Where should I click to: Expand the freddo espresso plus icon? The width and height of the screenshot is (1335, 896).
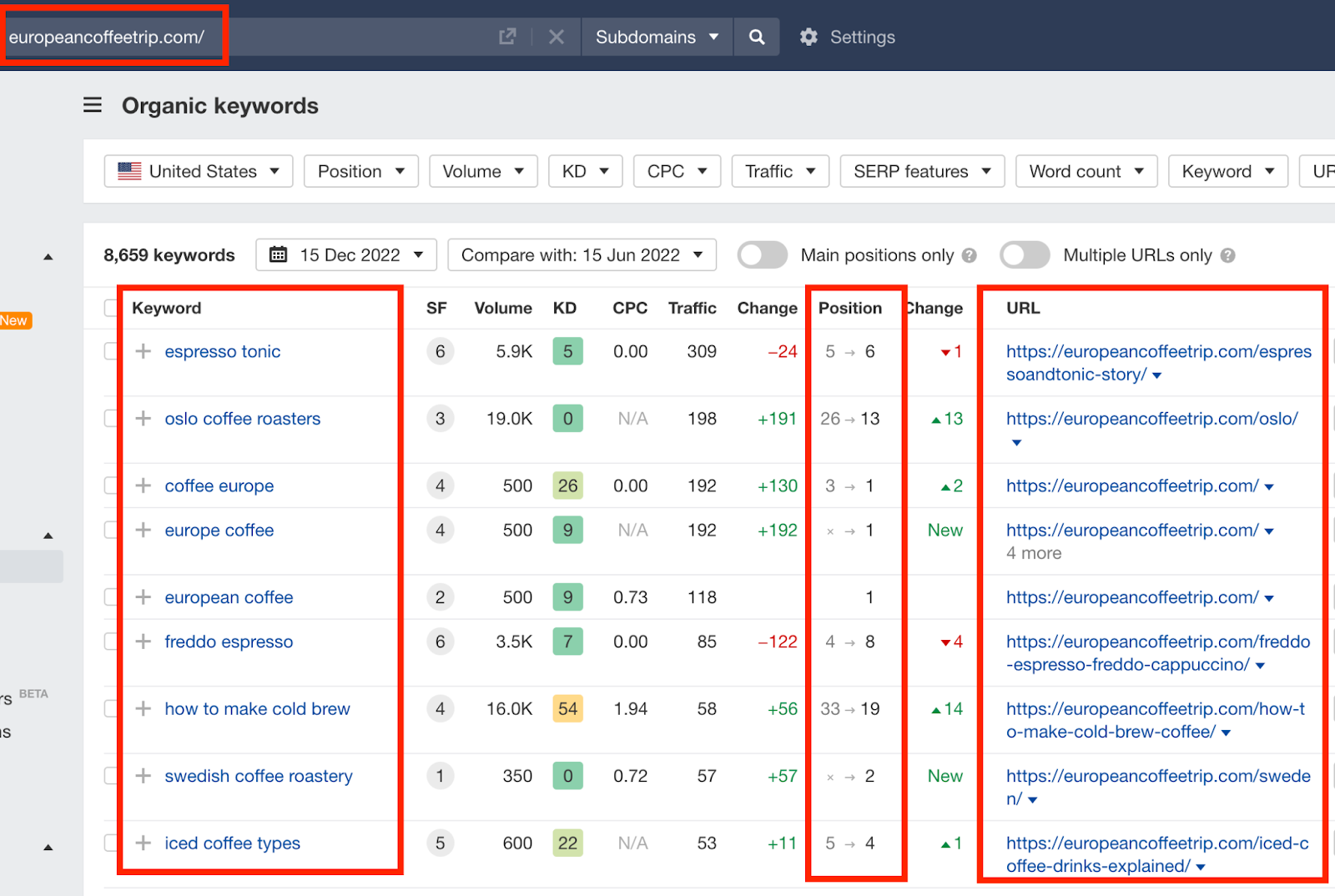144,642
